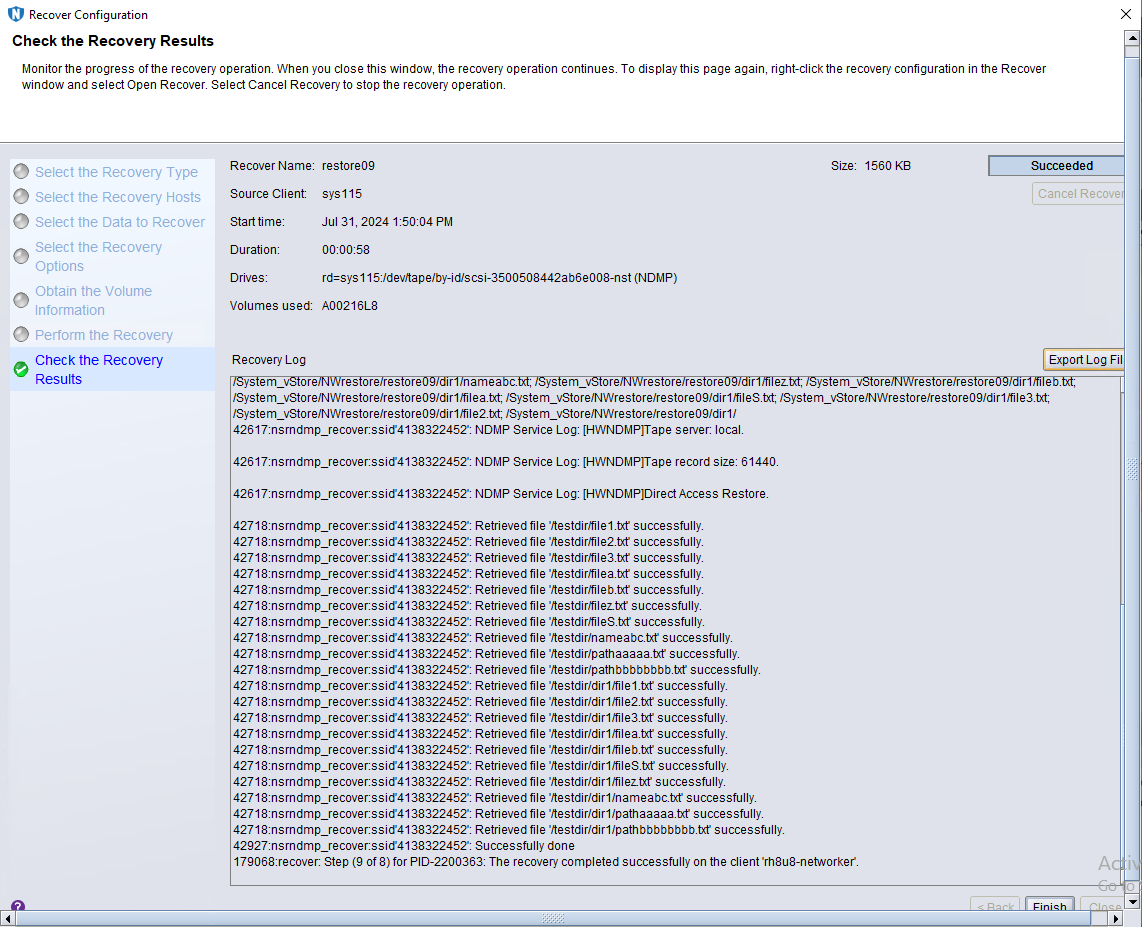Go to Select the Recovery Hosts step

[117, 197]
